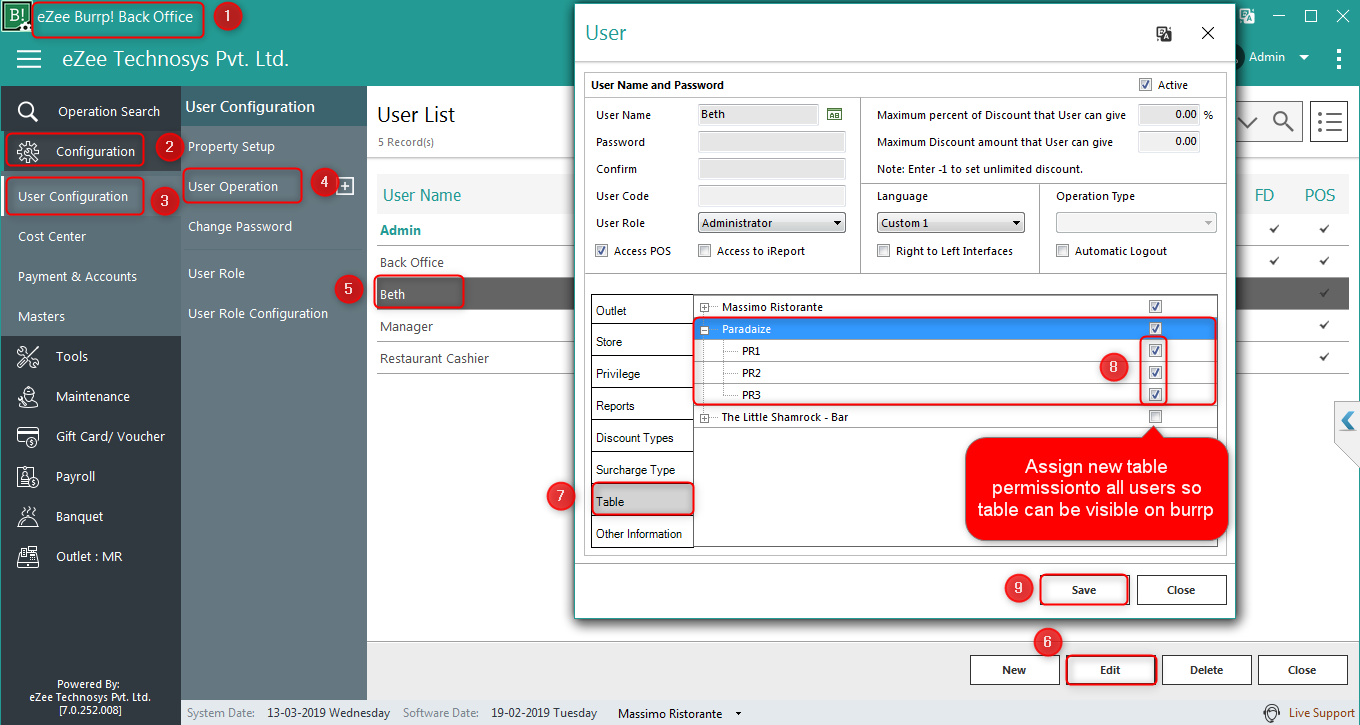Collapse the Paradaize tree node
1360x725 pixels.
coord(705,329)
